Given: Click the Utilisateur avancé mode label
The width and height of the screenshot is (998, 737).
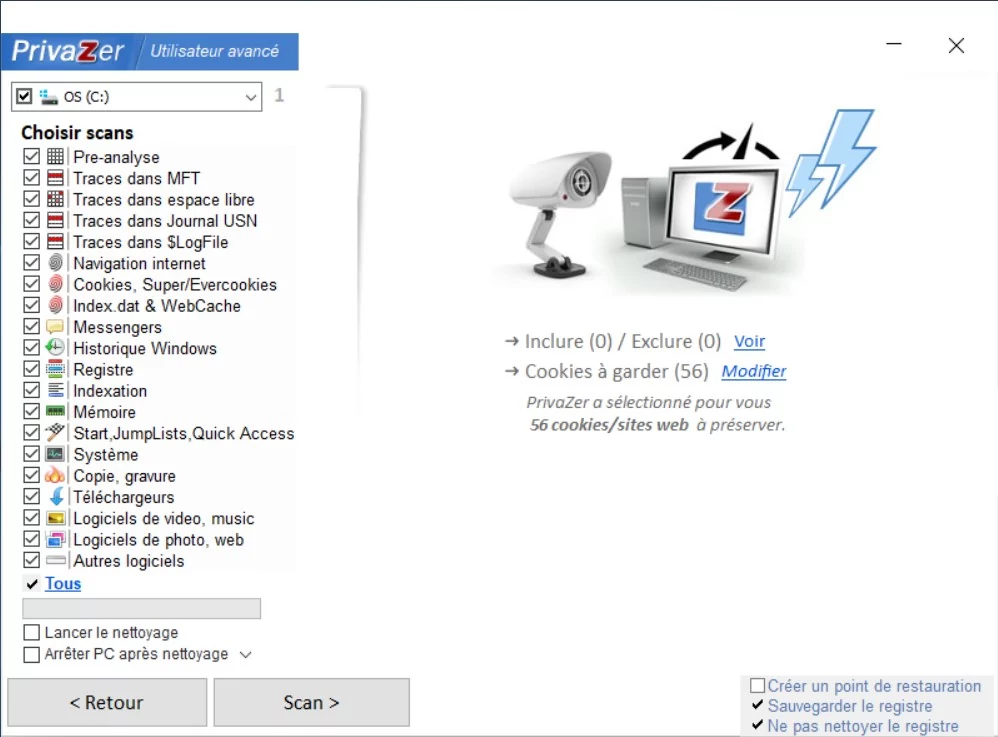Looking at the screenshot, I should click(214, 52).
